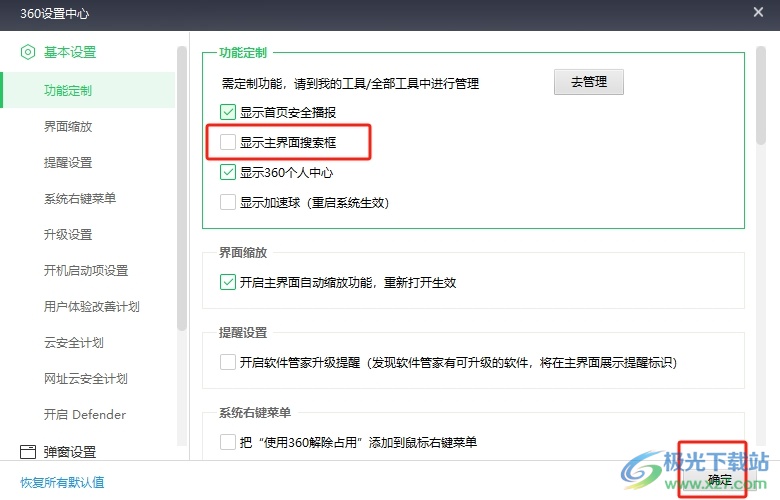780x500 pixels.
Task: Select 功能定制 in the sidebar
Action: point(89,90)
